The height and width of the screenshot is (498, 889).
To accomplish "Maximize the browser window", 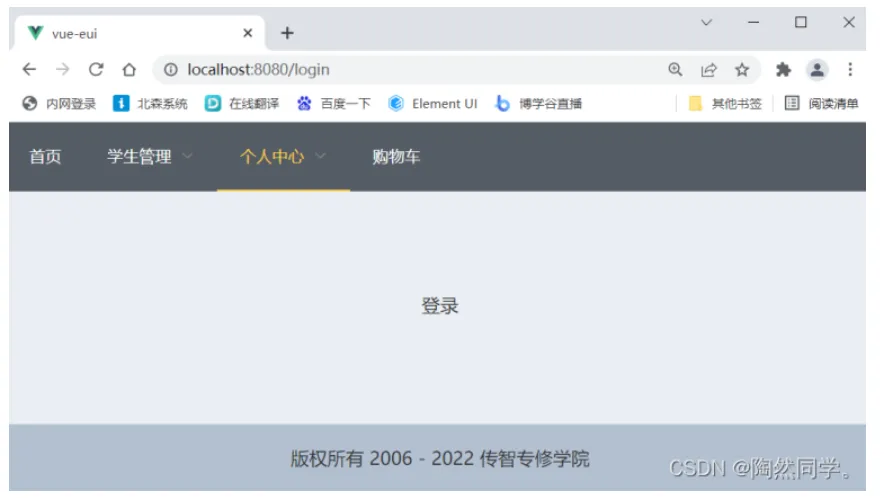I will click(x=801, y=23).
